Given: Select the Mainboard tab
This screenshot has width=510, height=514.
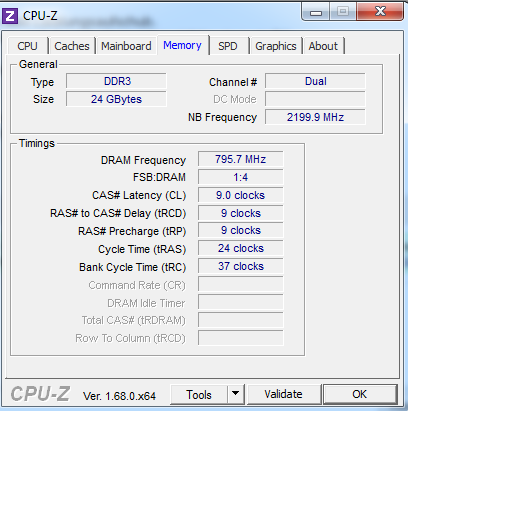Looking at the screenshot, I should pyautogui.click(x=126, y=46).
